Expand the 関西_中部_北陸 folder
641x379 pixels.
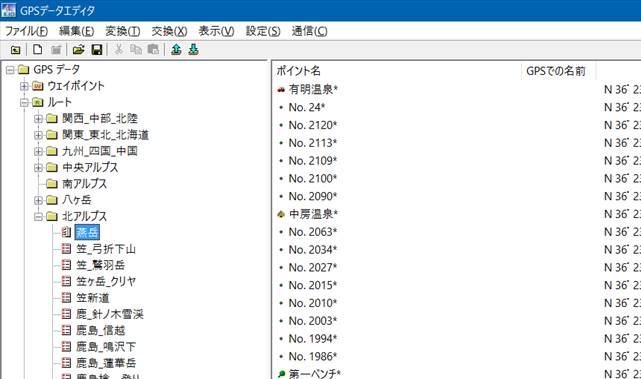click(38, 119)
